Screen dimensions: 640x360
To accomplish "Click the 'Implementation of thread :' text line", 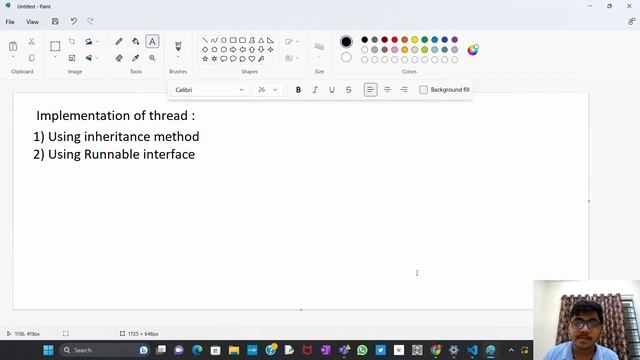I will (x=116, y=116).
